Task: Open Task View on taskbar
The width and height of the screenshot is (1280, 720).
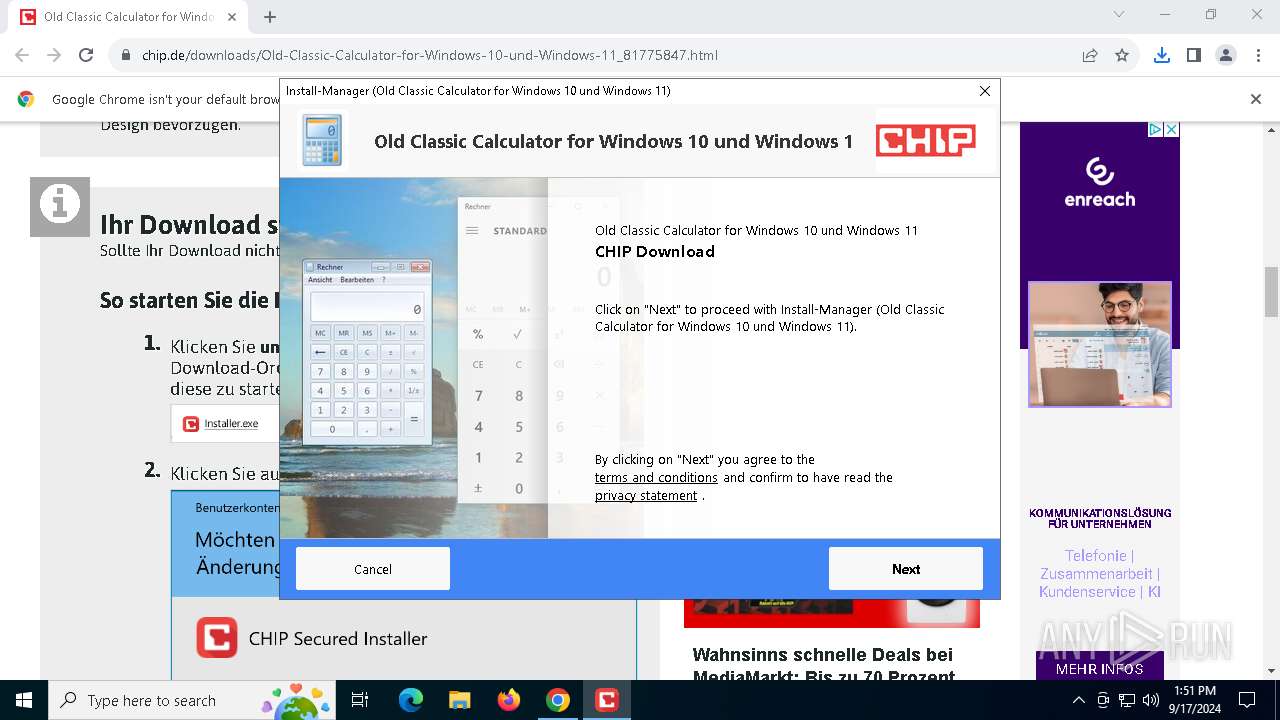Action: pyautogui.click(x=360, y=700)
